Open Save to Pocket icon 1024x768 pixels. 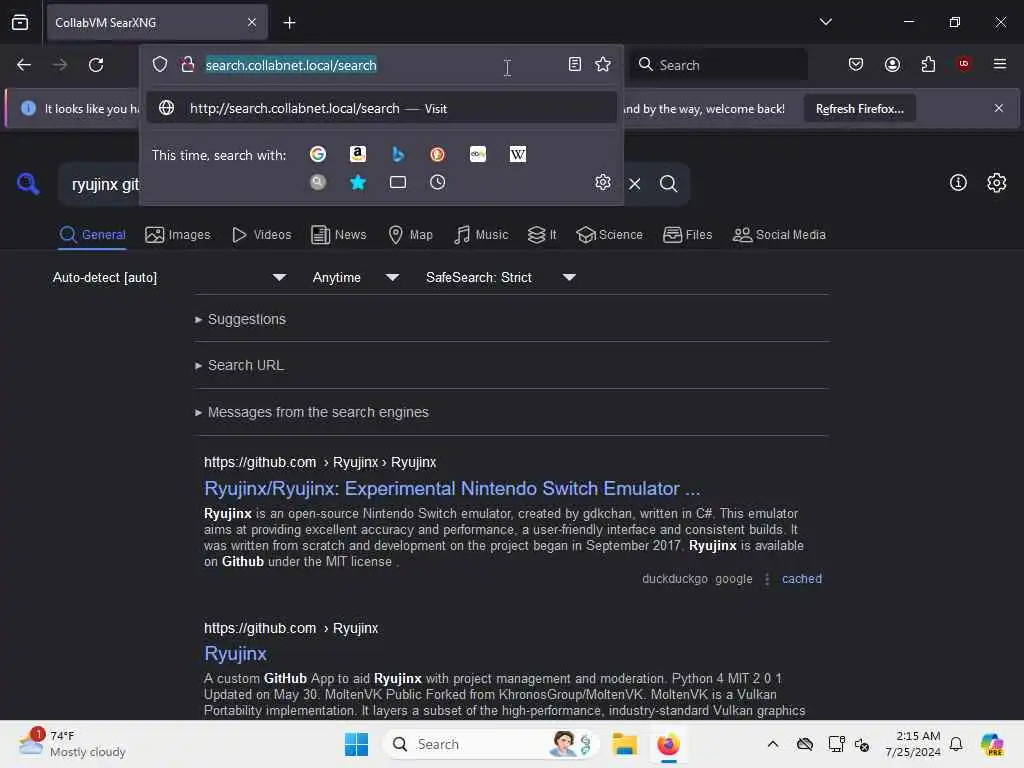click(x=856, y=64)
